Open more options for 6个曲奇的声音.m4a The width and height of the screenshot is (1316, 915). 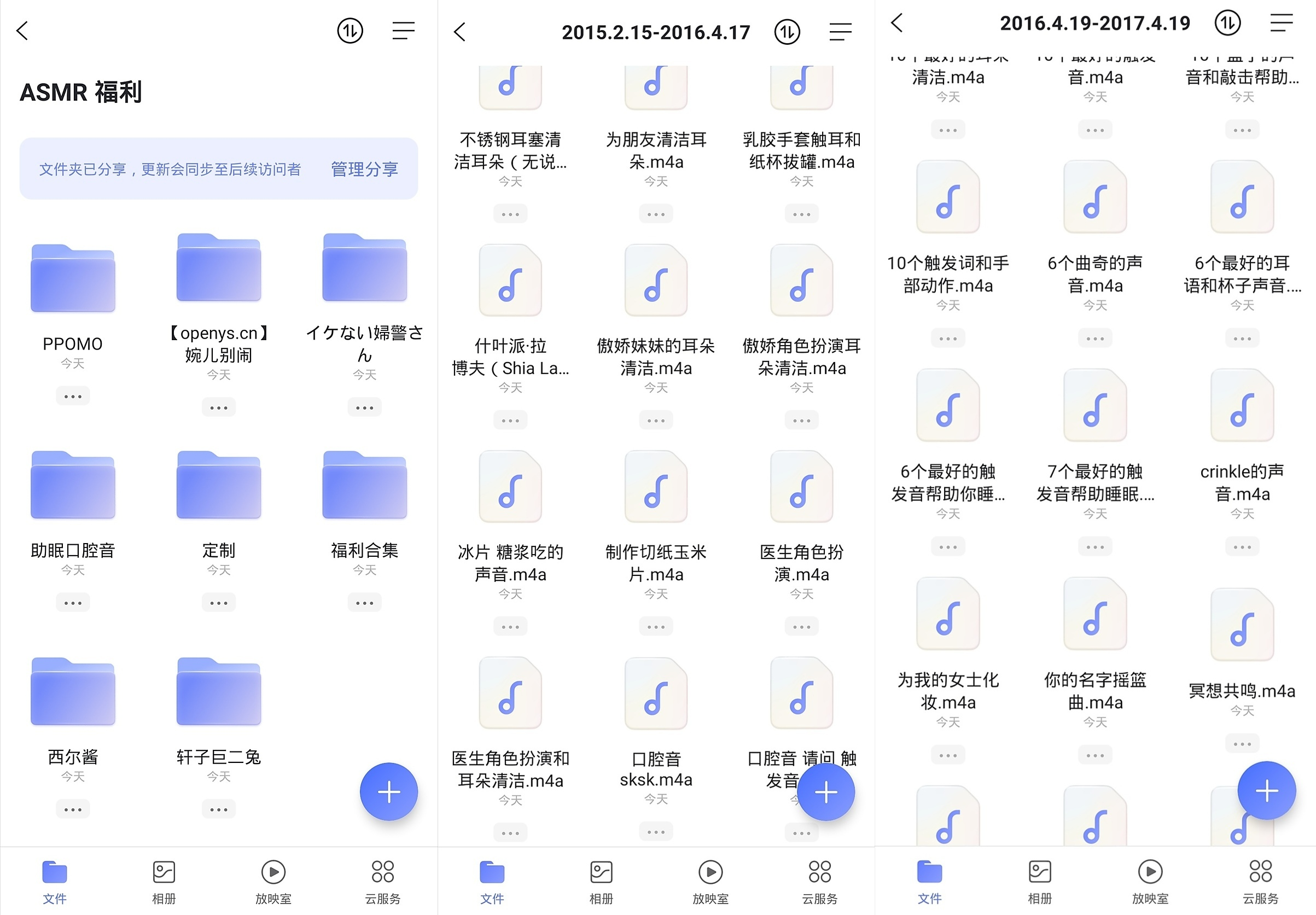tap(1095, 339)
